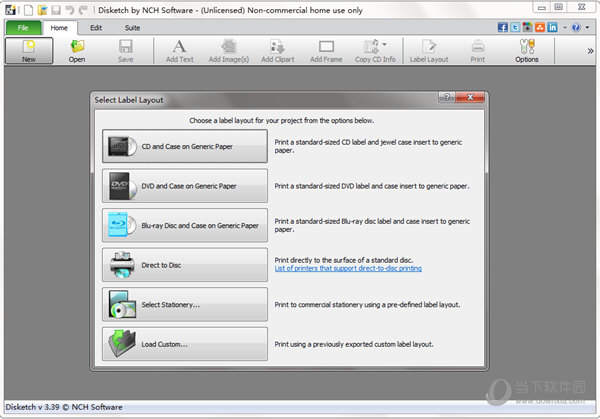Viewport: 600px width, 419px height.
Task: Click the Disketch app icon in title bar
Action: click(10, 10)
